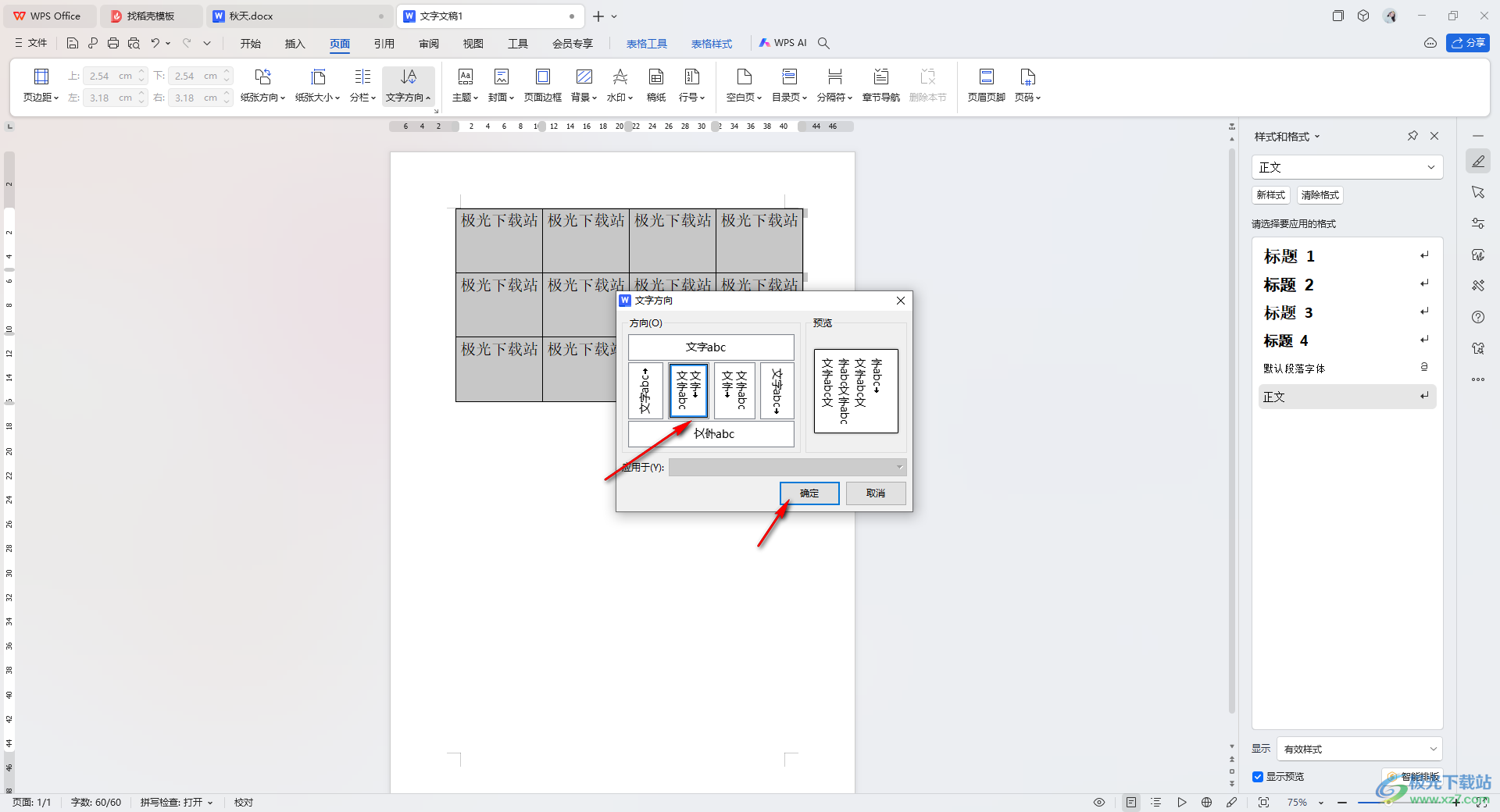This screenshot has height=812, width=1500.
Task: Click the 分享 share button
Action: (1467, 43)
